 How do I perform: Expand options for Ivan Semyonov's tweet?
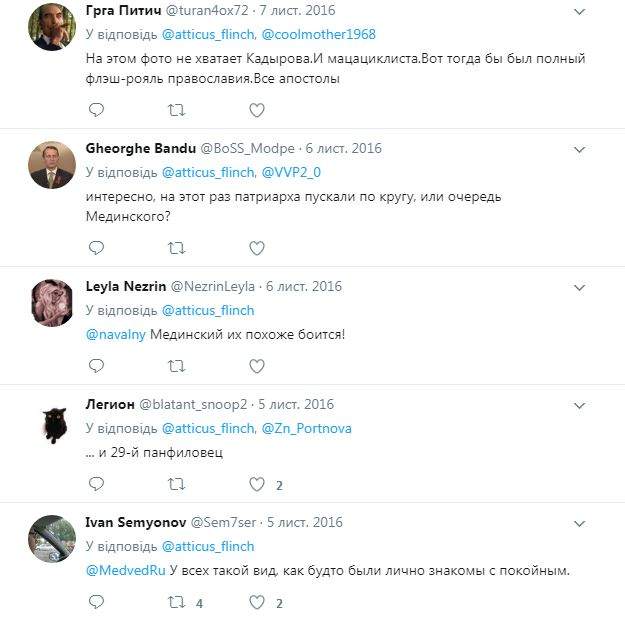tap(580, 523)
